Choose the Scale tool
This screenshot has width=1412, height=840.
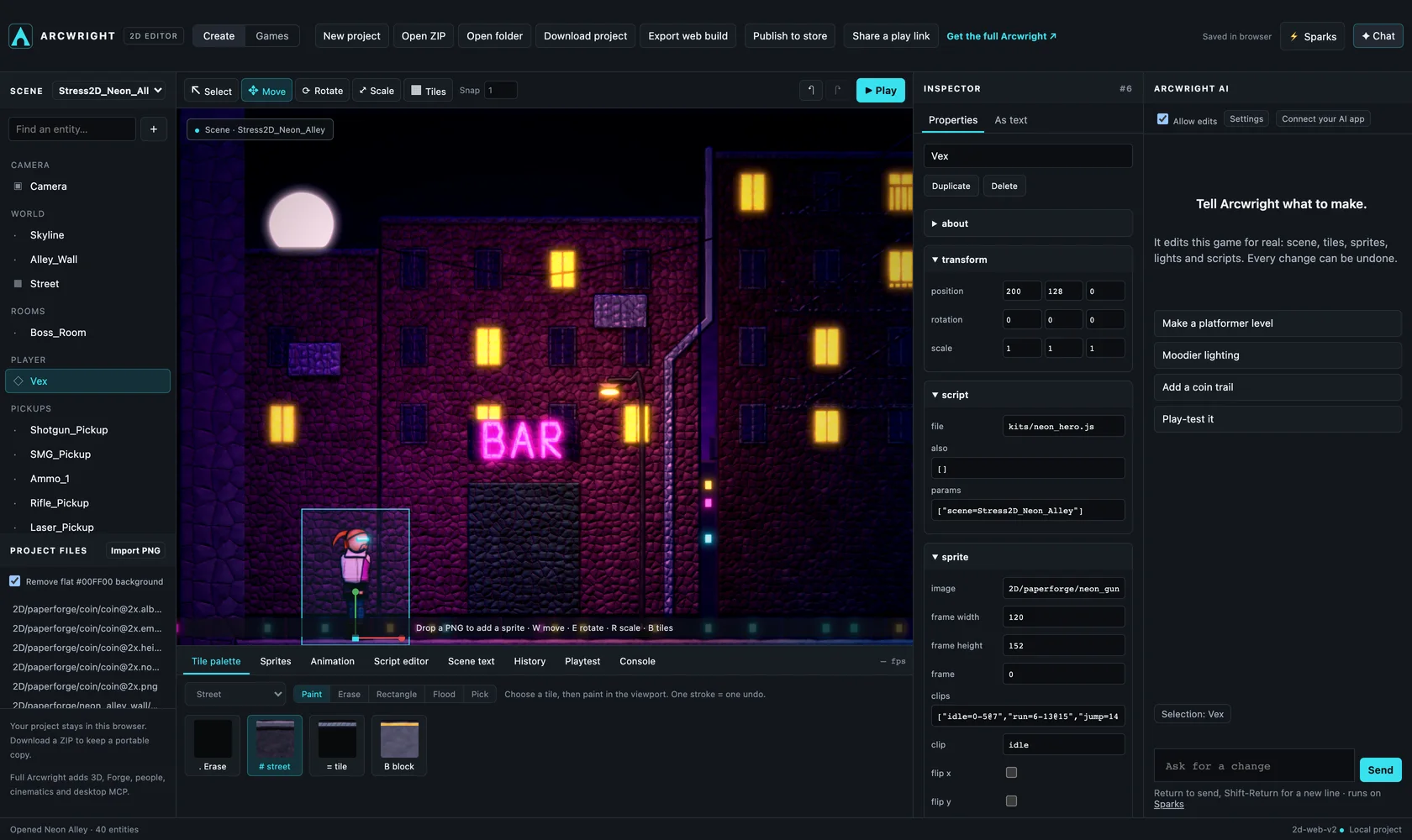[377, 91]
